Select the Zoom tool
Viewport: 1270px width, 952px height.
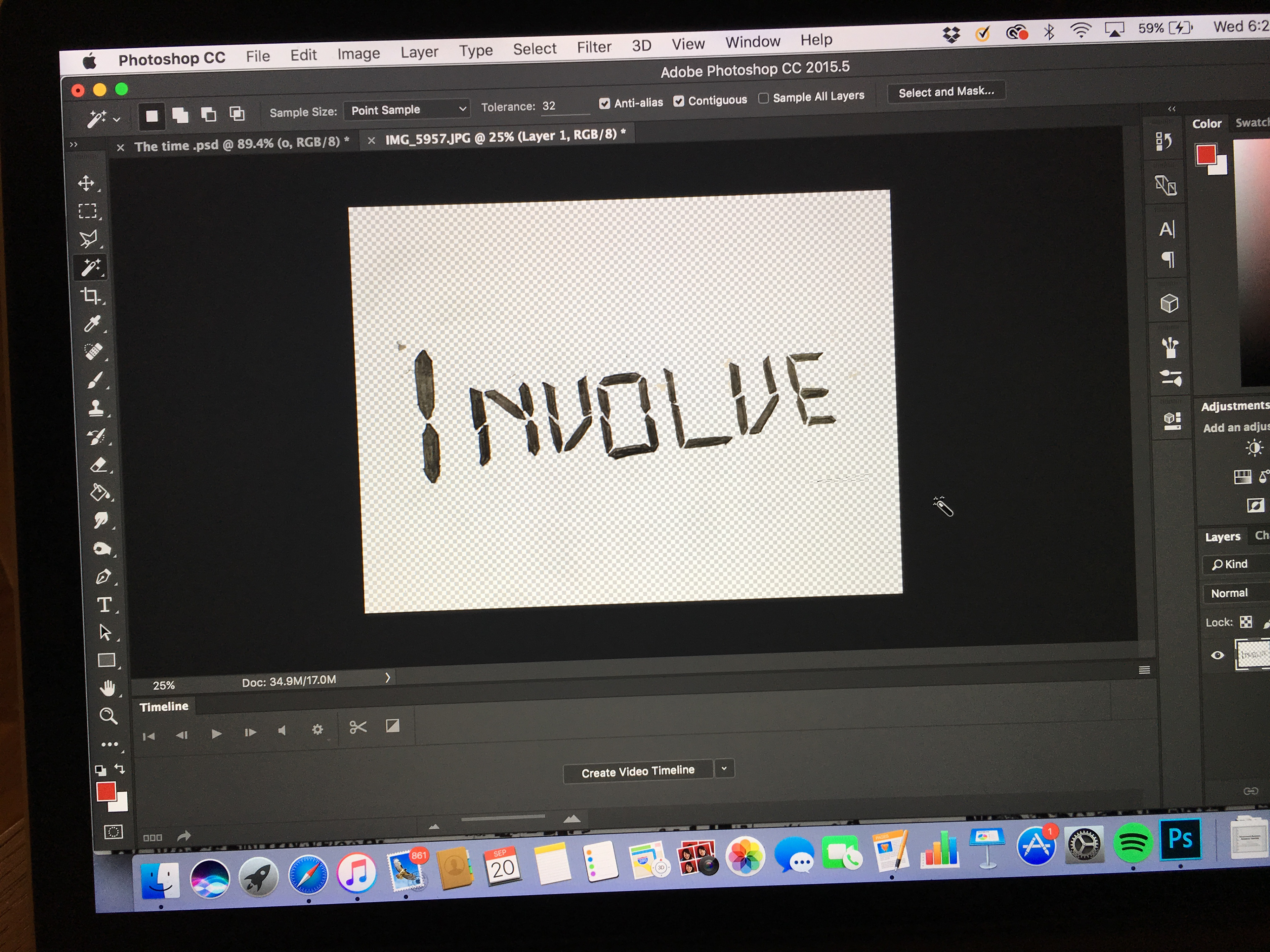pyautogui.click(x=108, y=716)
